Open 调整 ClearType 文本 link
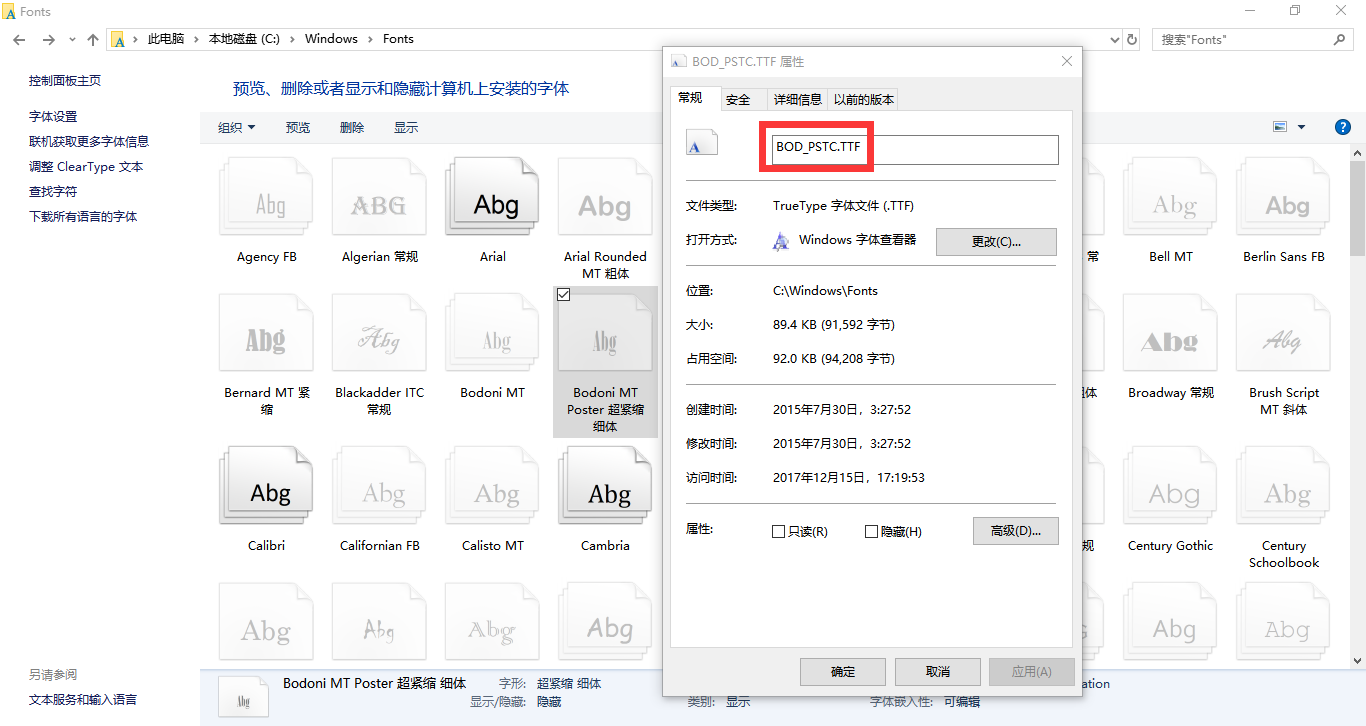Viewport: 1366px width, 726px height. (86, 166)
